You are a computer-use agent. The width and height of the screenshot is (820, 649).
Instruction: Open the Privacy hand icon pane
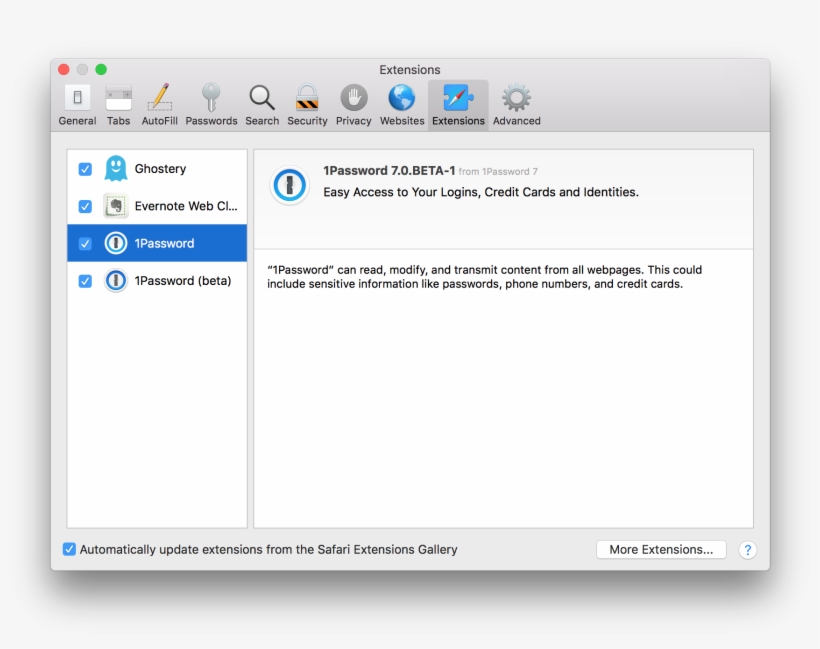pyautogui.click(x=354, y=105)
